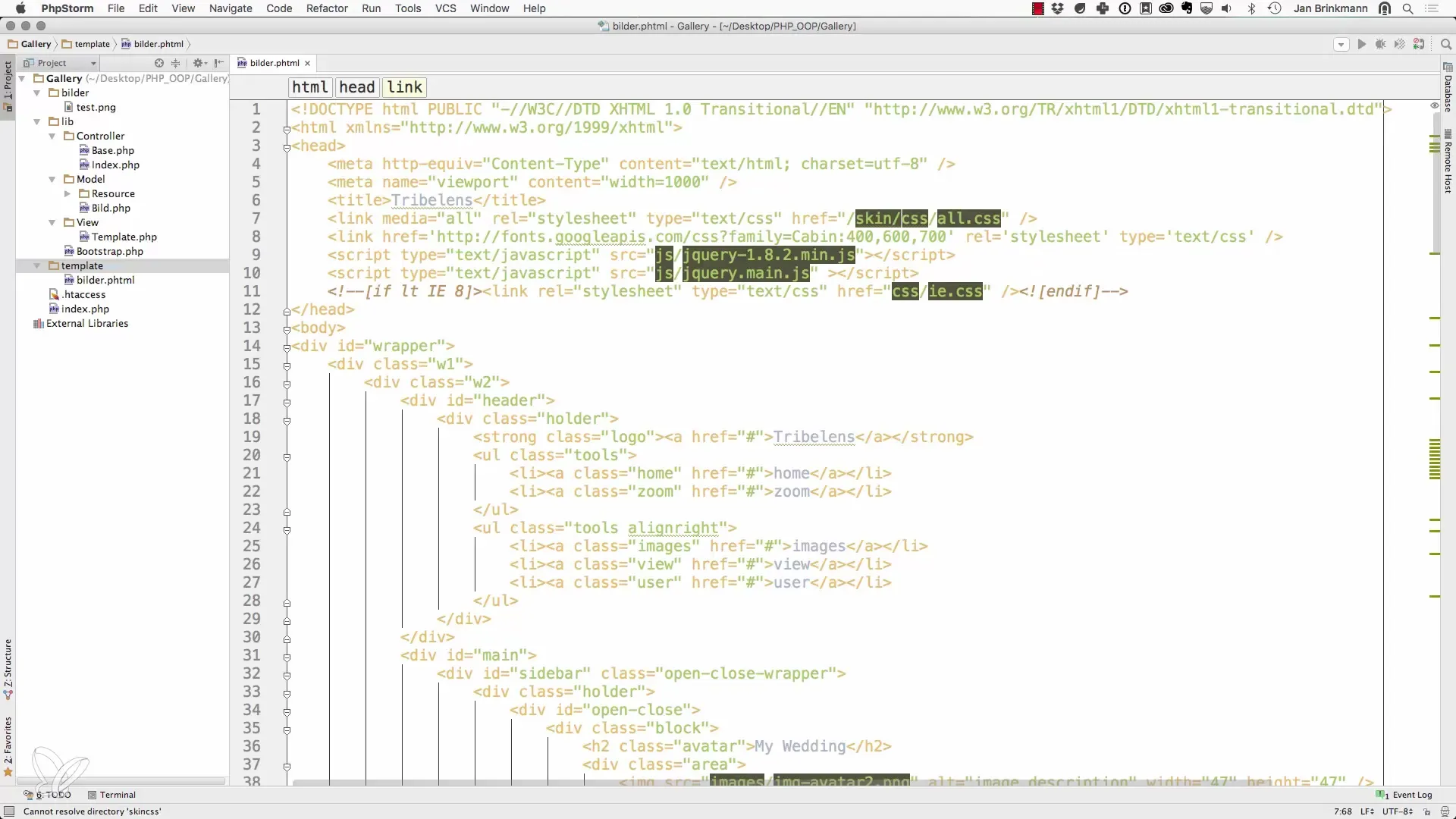
Task: Click Scroll from Source target icon
Action: (159, 63)
